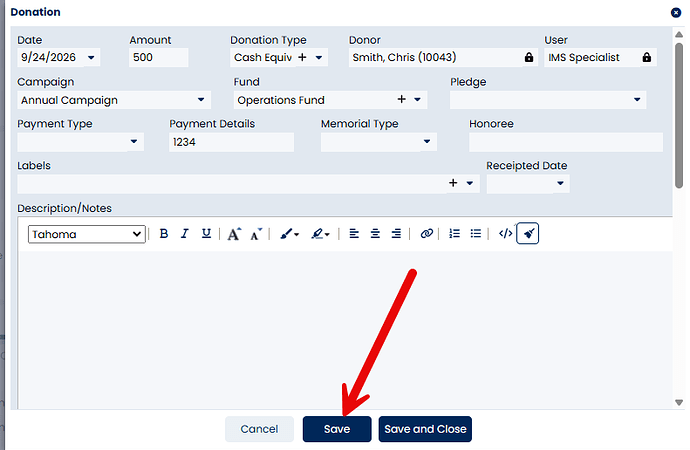This screenshot has width=690, height=450.
Task: Add a new Fund with plus icon
Action: [401, 99]
